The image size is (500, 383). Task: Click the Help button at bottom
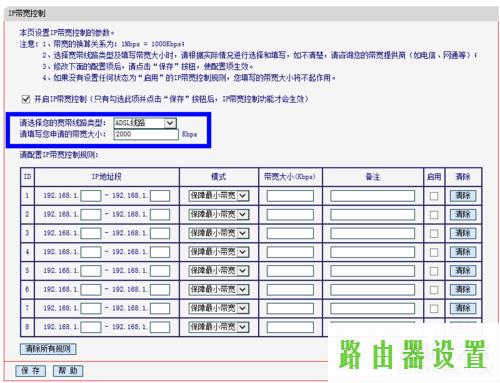(68, 371)
